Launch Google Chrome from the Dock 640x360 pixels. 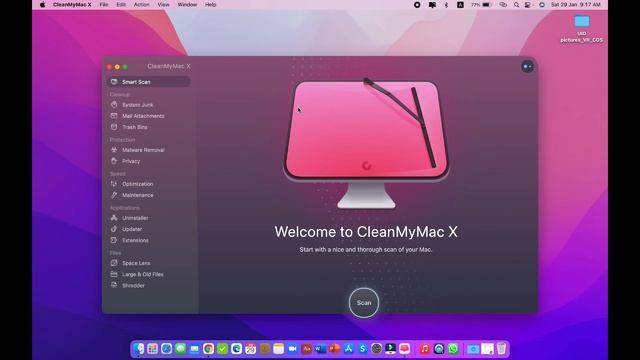(209, 349)
